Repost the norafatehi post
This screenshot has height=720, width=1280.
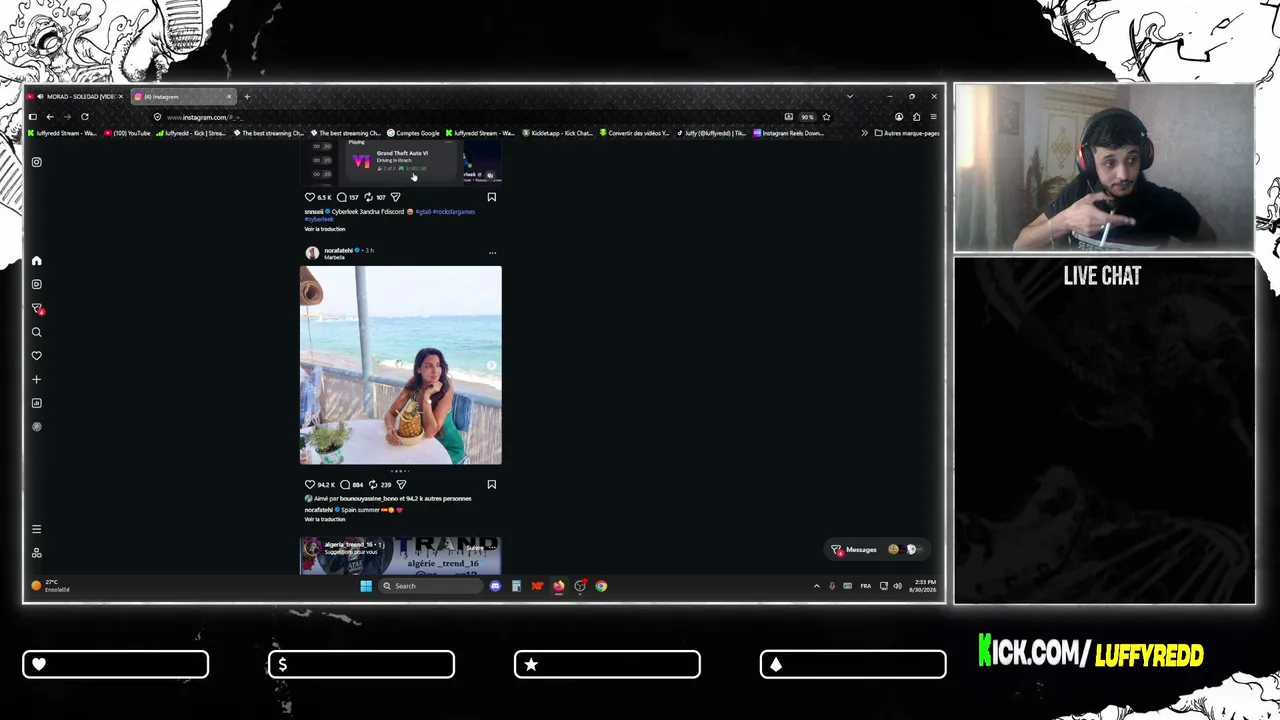tap(373, 485)
